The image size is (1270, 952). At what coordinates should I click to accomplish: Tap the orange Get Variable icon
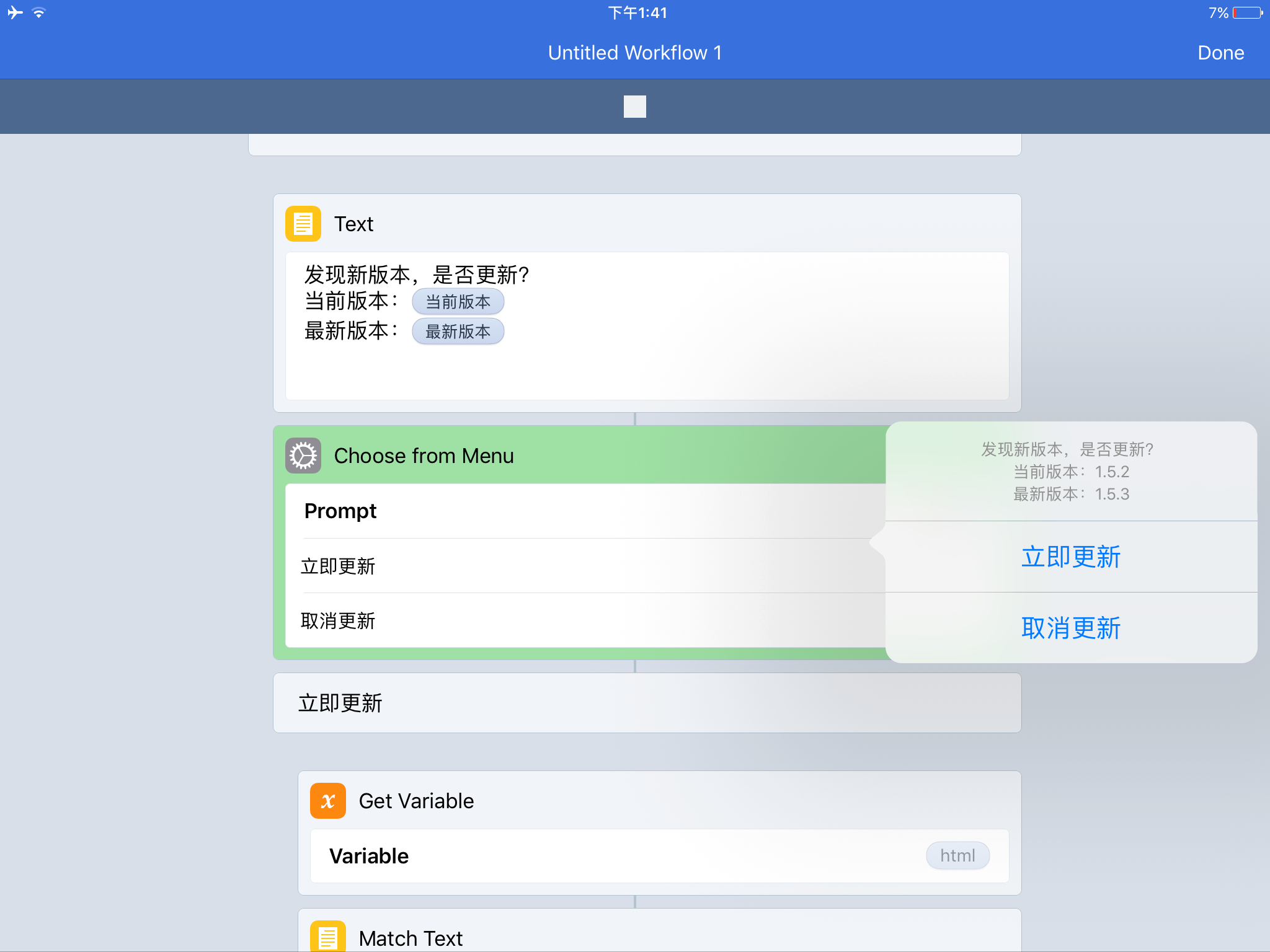pos(327,801)
